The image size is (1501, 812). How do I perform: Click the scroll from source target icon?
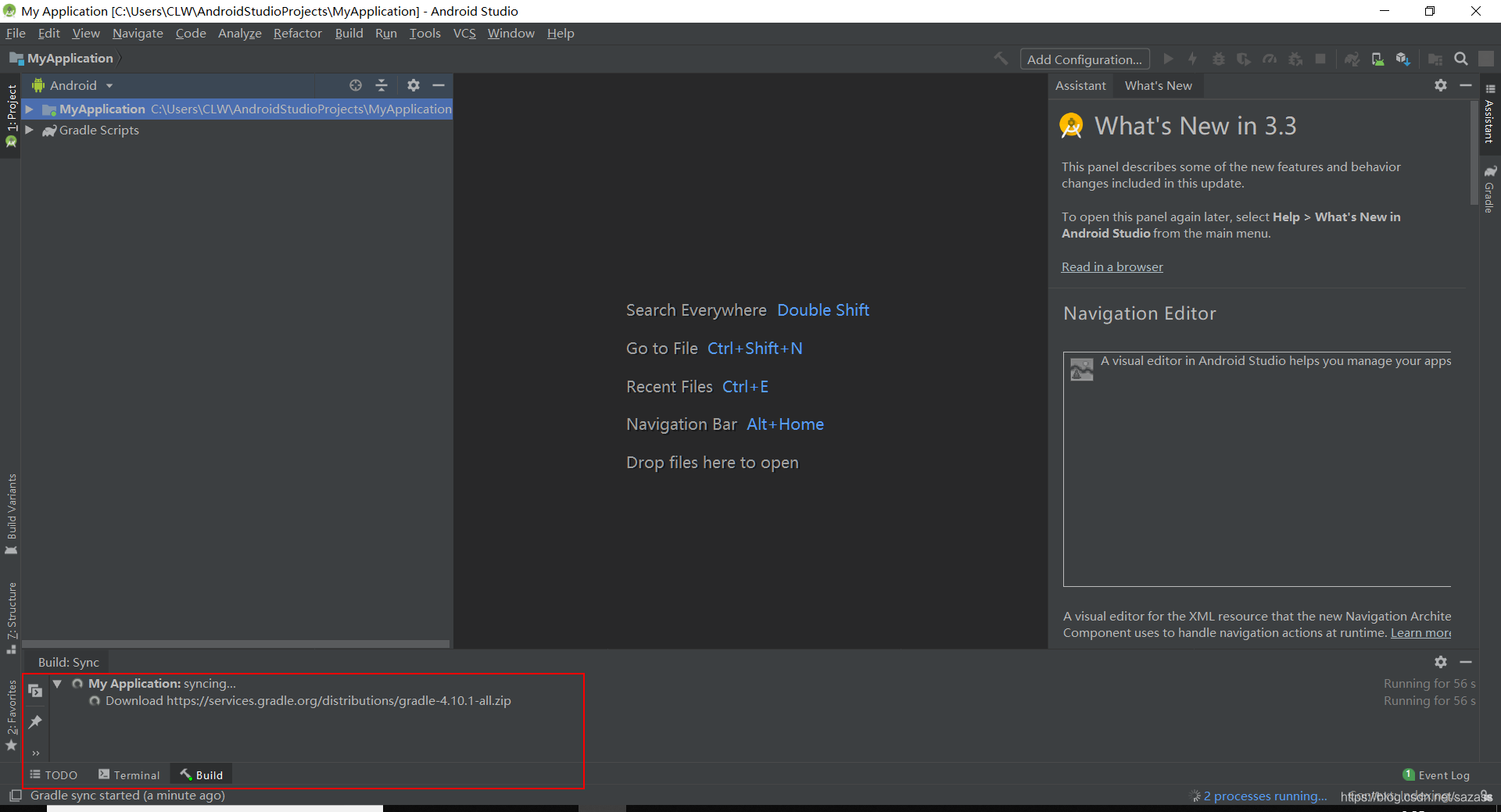[356, 85]
